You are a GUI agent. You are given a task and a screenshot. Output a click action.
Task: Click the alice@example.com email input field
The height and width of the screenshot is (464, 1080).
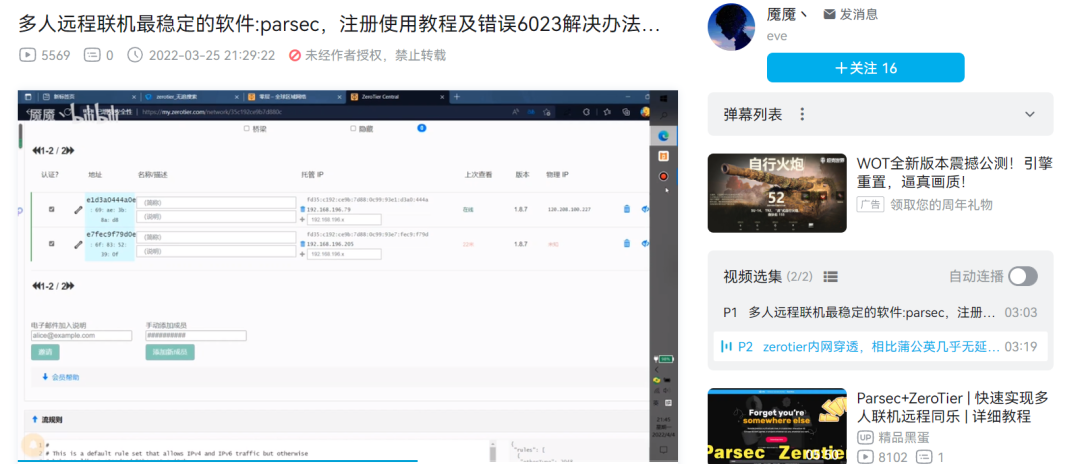[x=81, y=336]
